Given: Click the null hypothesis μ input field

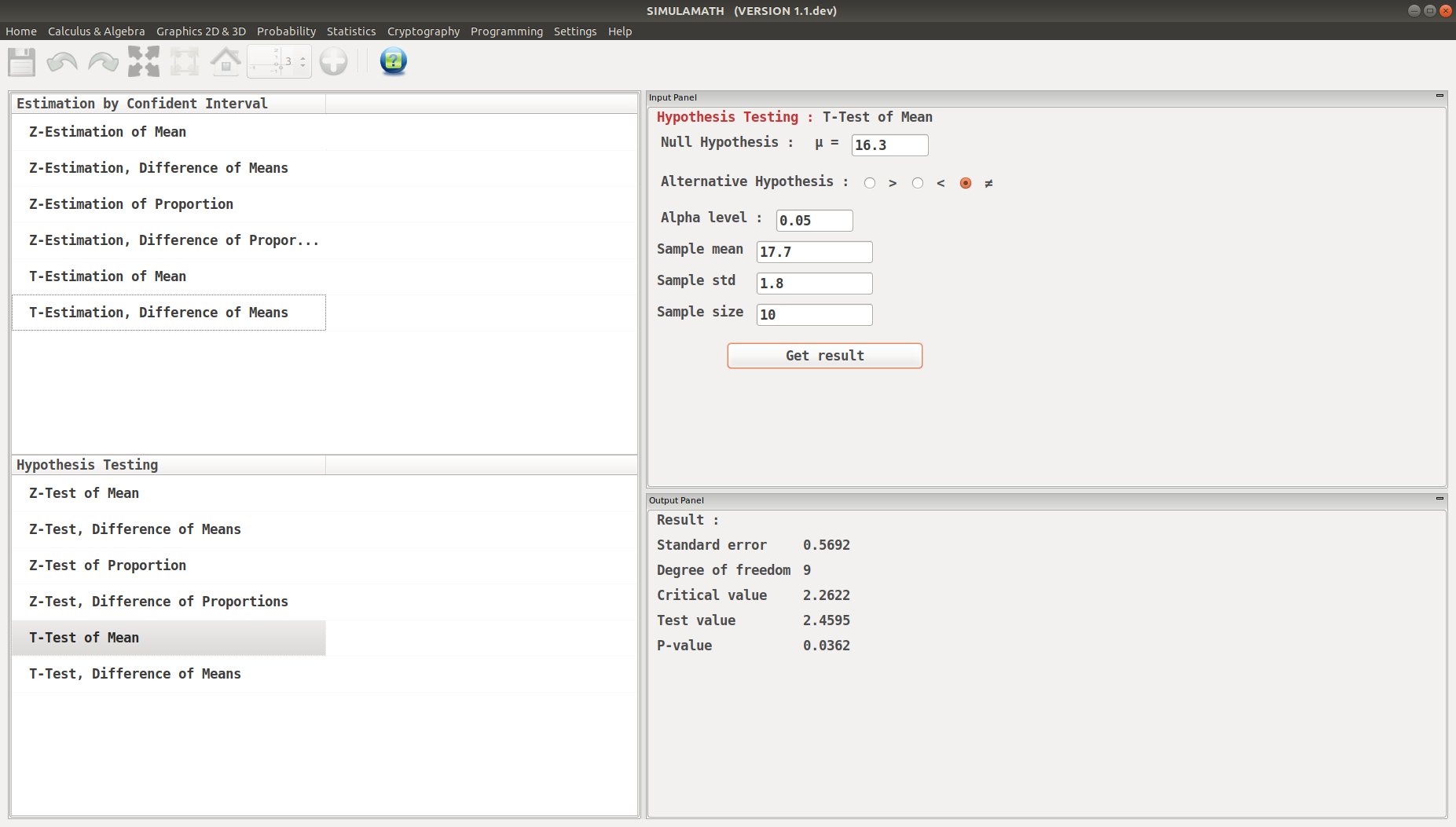Looking at the screenshot, I should [x=889, y=145].
